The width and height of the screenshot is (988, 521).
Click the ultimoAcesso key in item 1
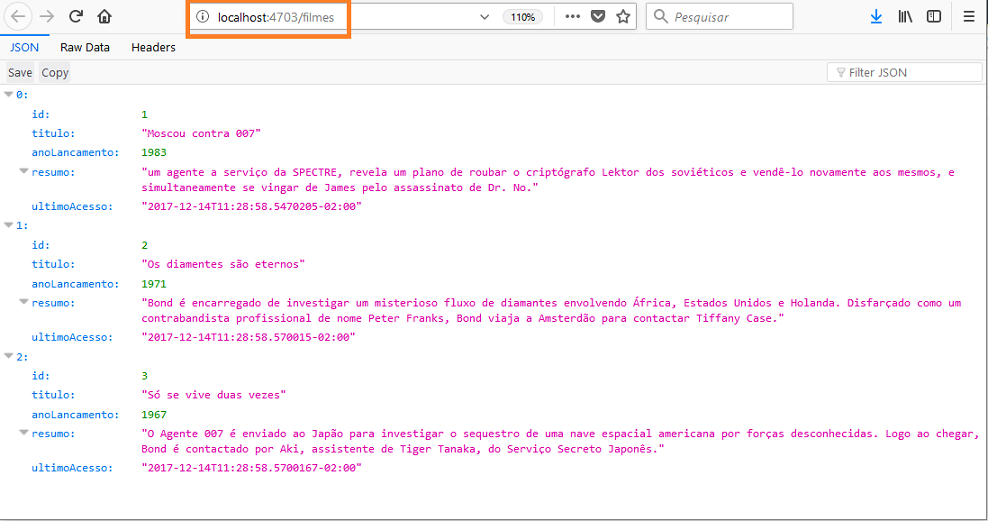pyautogui.click(x=72, y=337)
